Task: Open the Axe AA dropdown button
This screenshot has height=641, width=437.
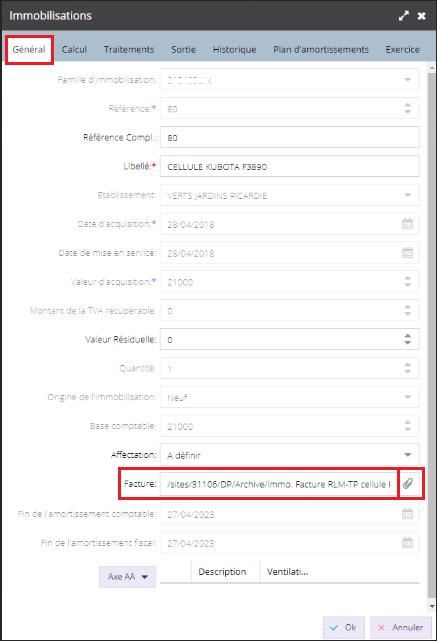Action: 128,576
